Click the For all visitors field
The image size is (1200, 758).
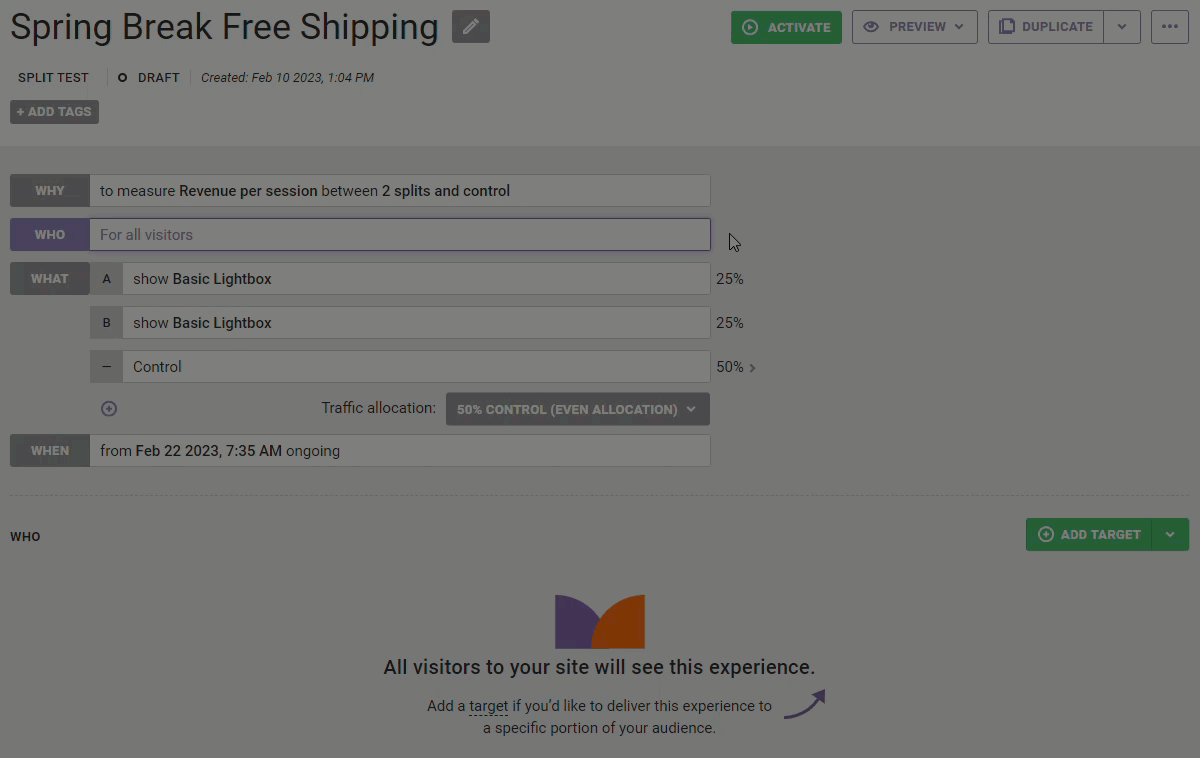tap(400, 235)
